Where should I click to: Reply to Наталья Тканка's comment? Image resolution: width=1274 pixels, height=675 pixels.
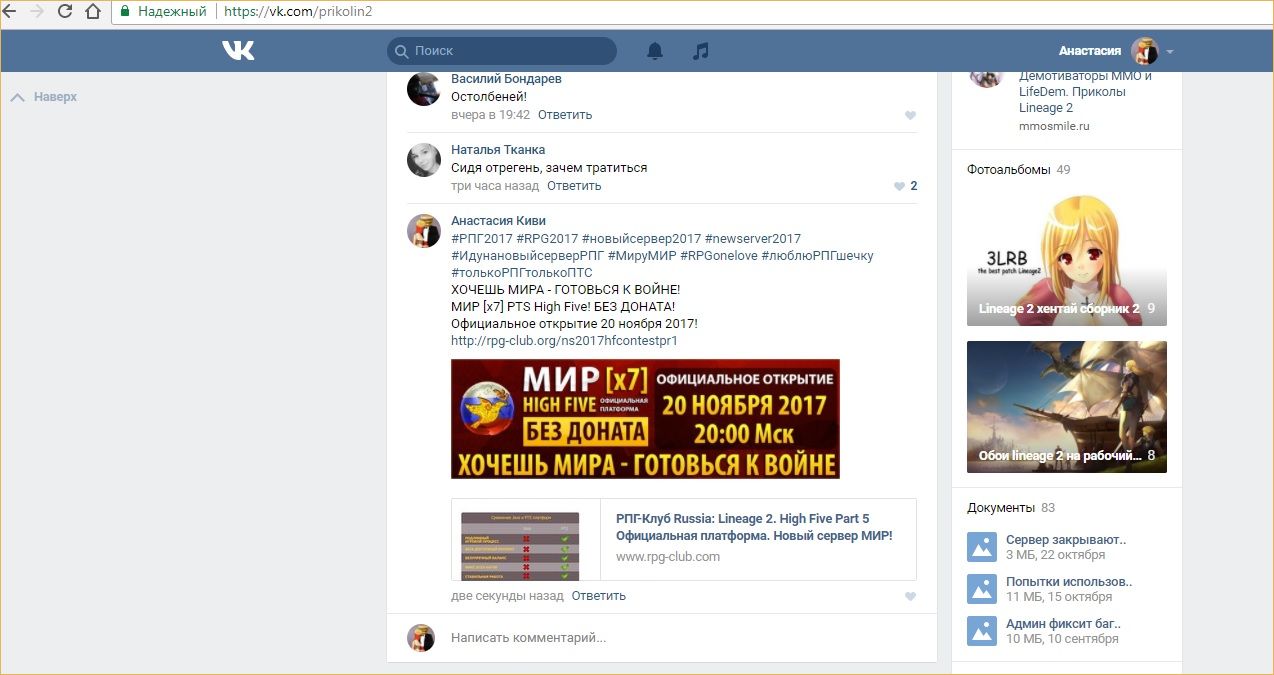pyautogui.click(x=574, y=186)
